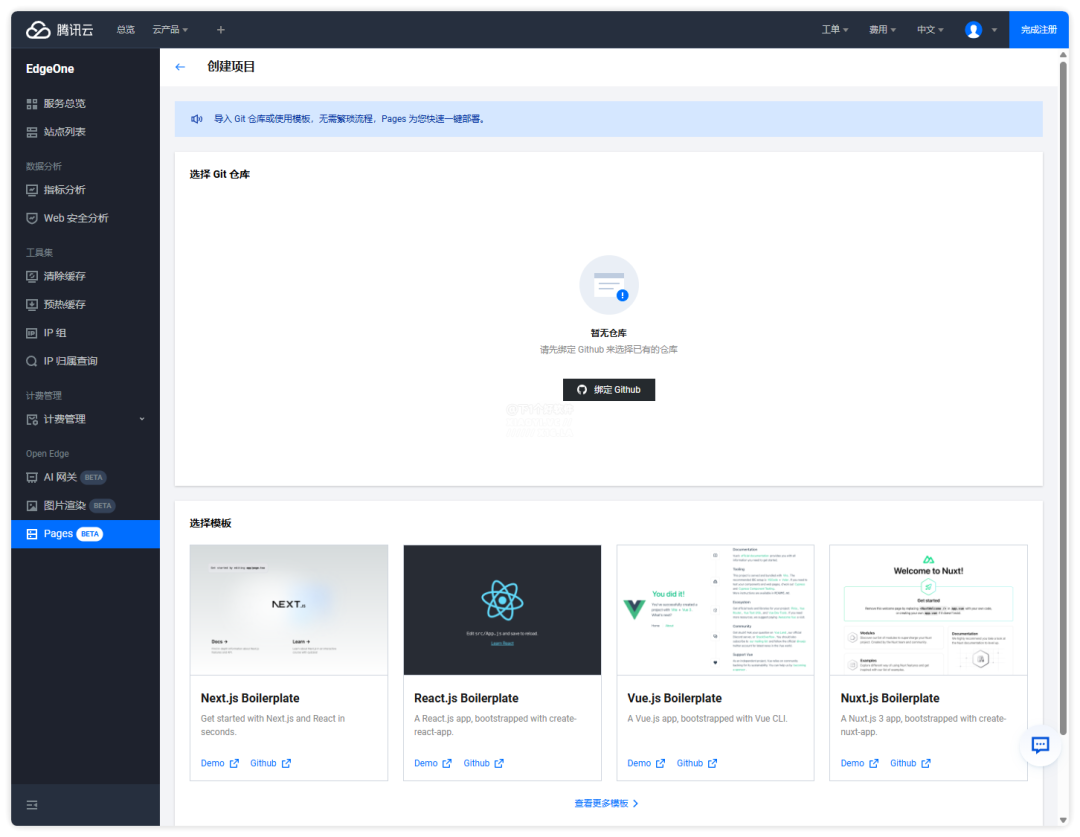Click the user avatar icon
Viewport: 1080px width, 837px height.
pos(973,30)
